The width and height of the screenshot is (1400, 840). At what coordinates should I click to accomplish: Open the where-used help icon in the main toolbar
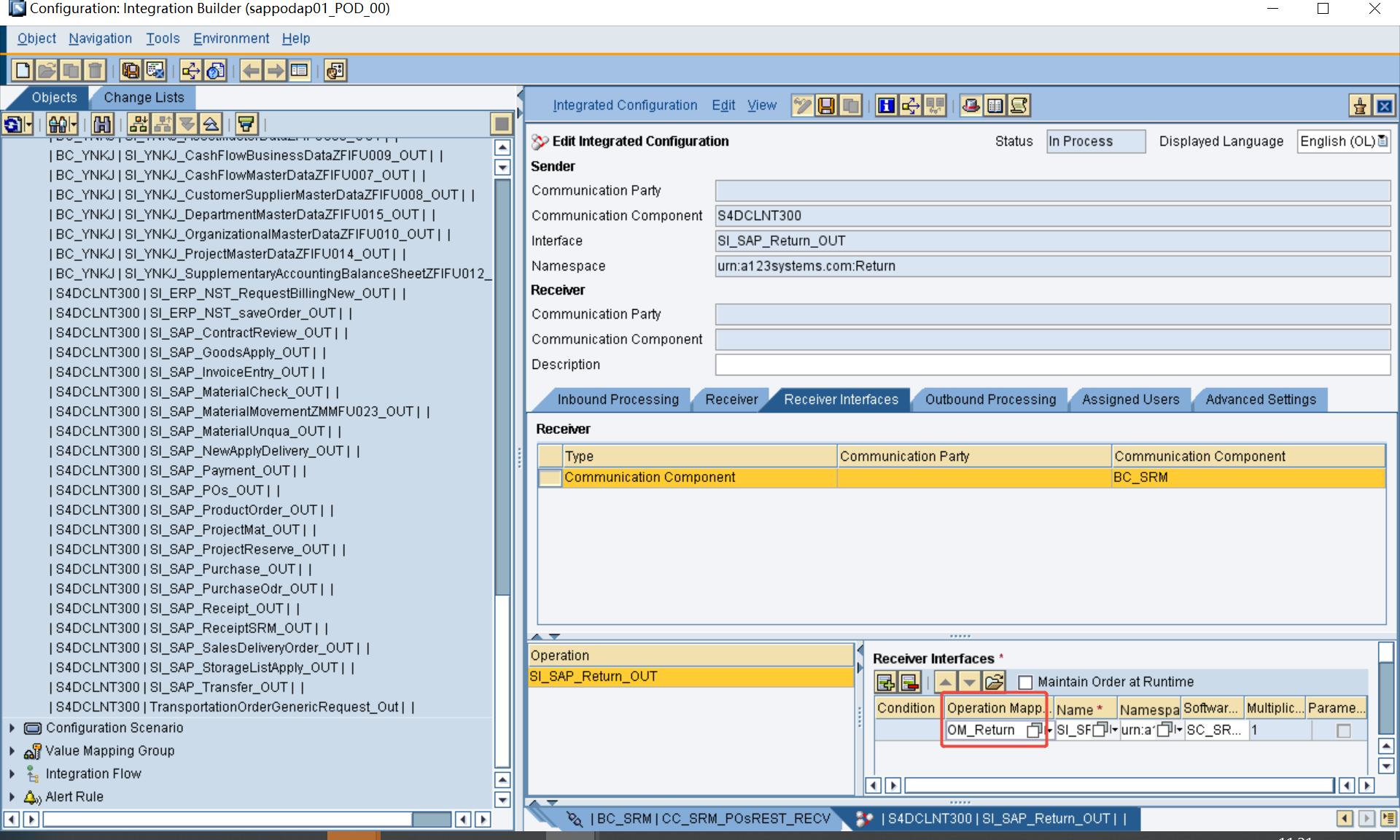(x=216, y=70)
